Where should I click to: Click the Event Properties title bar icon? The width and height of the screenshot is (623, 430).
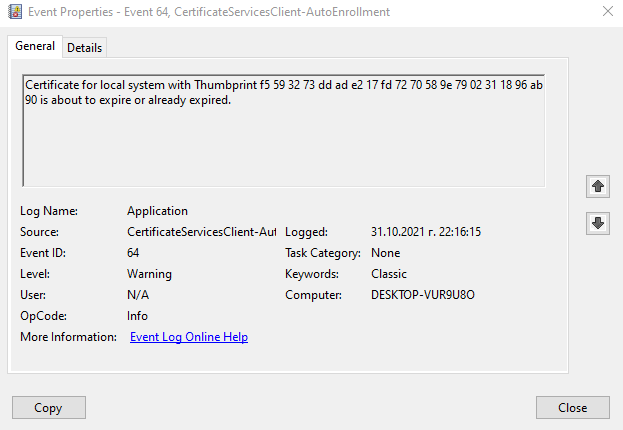15,12
